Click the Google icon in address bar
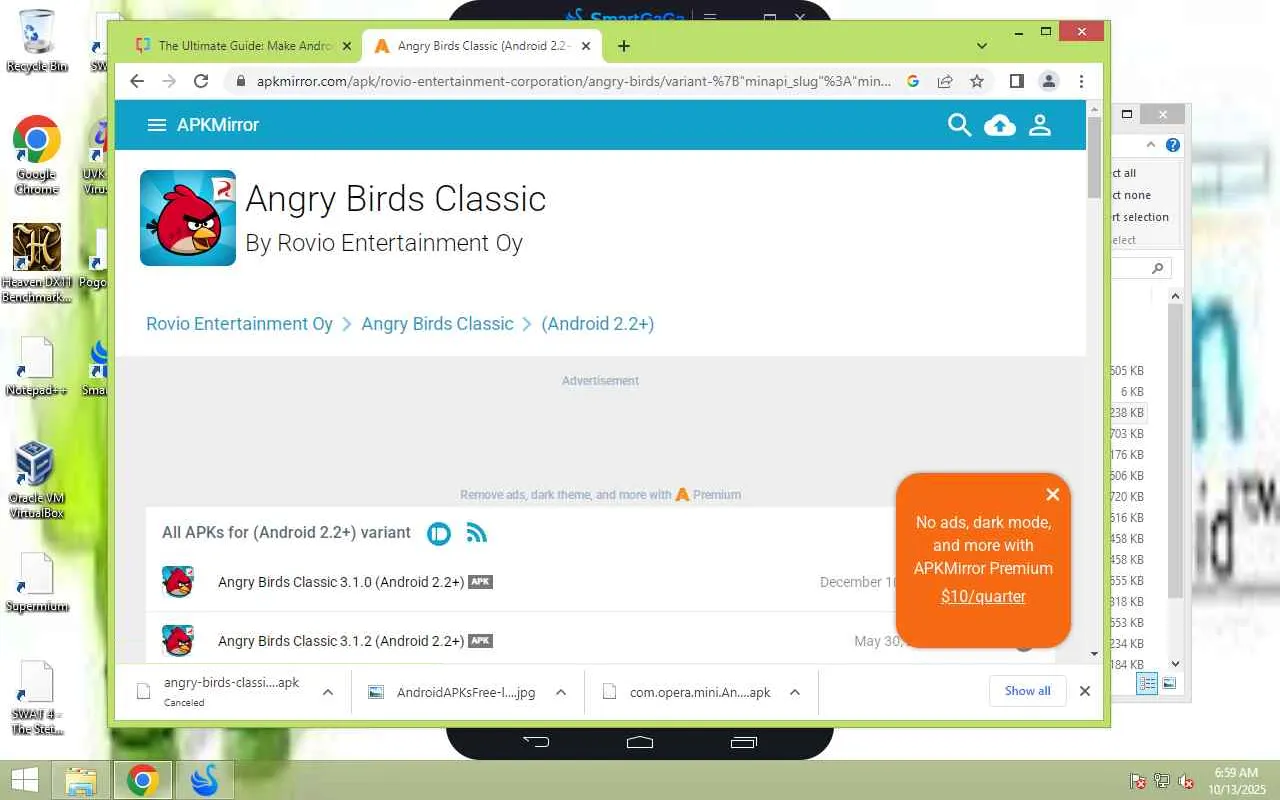The width and height of the screenshot is (1280, 800). (913, 81)
